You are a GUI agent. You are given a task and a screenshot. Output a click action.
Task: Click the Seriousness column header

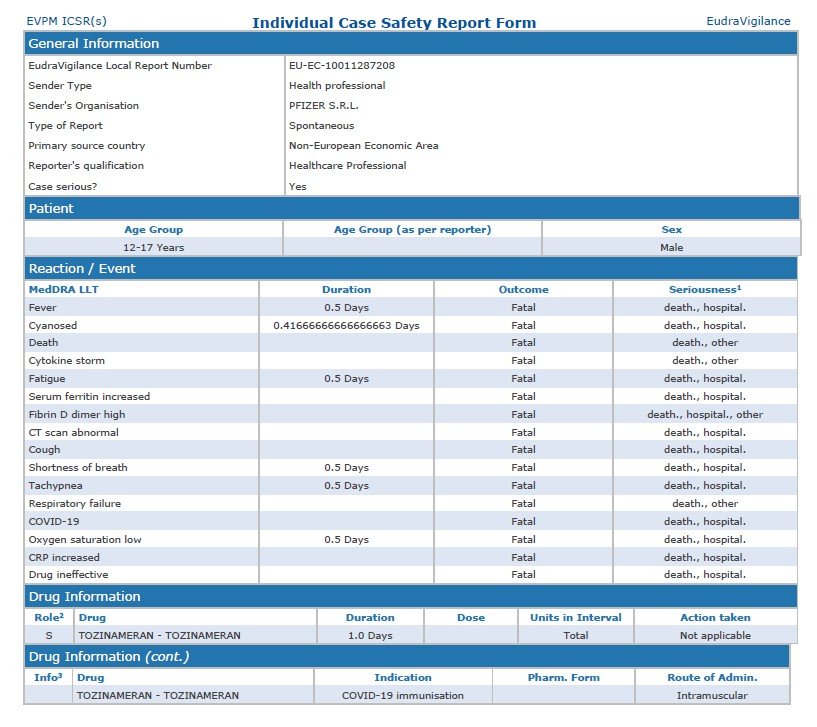(x=705, y=289)
